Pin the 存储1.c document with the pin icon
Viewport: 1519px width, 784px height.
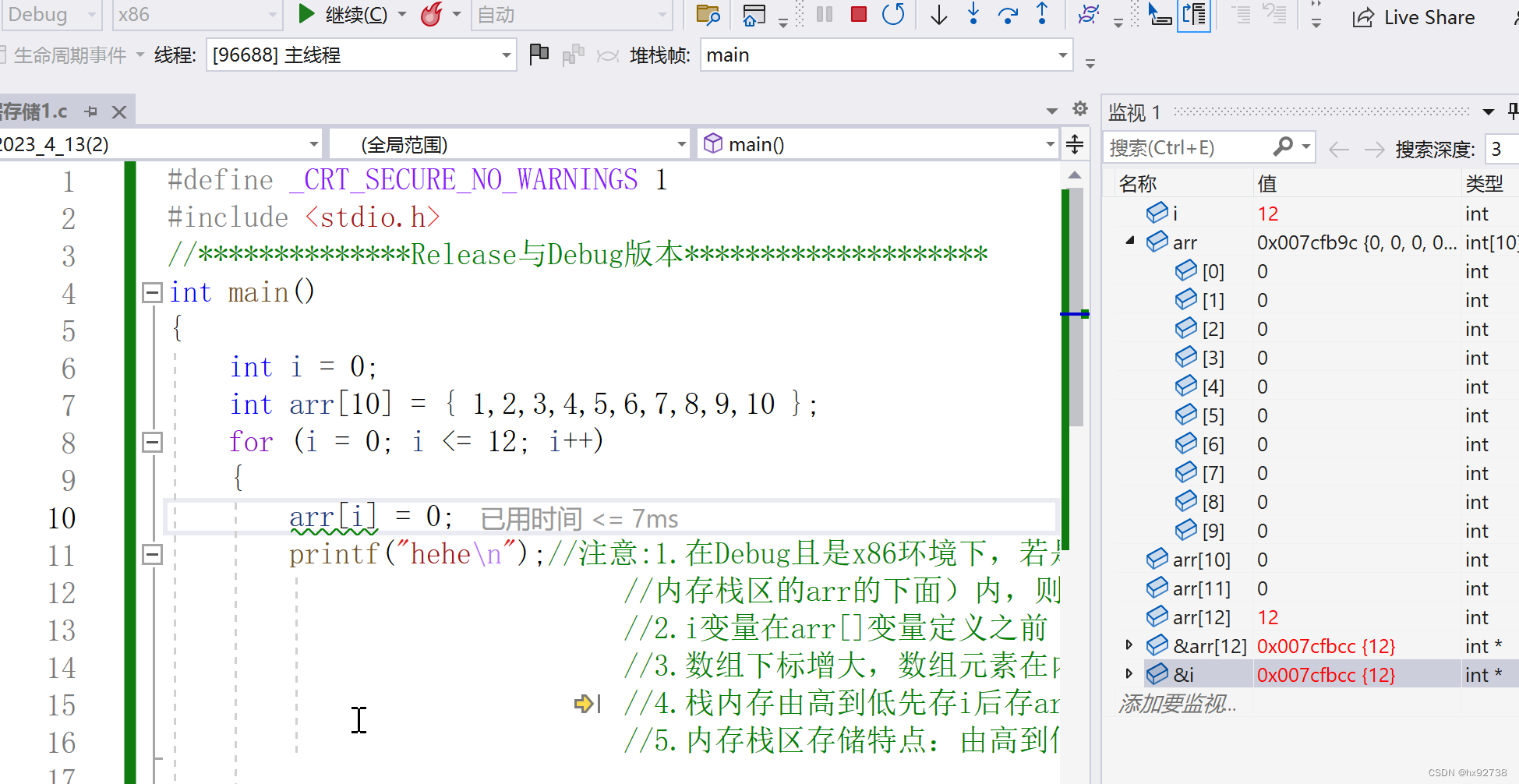tap(90, 111)
